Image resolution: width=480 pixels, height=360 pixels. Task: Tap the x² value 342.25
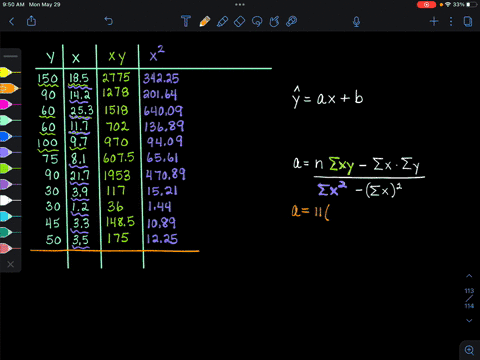coord(161,78)
